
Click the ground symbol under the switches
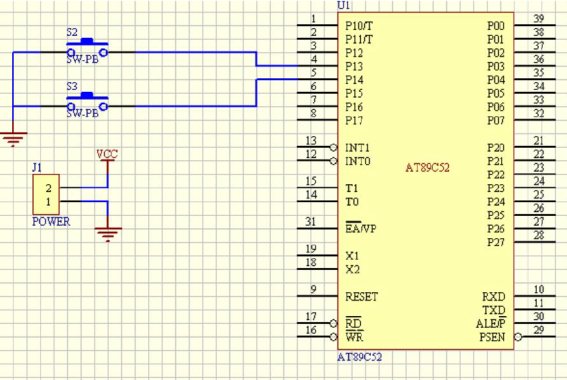pos(13,139)
